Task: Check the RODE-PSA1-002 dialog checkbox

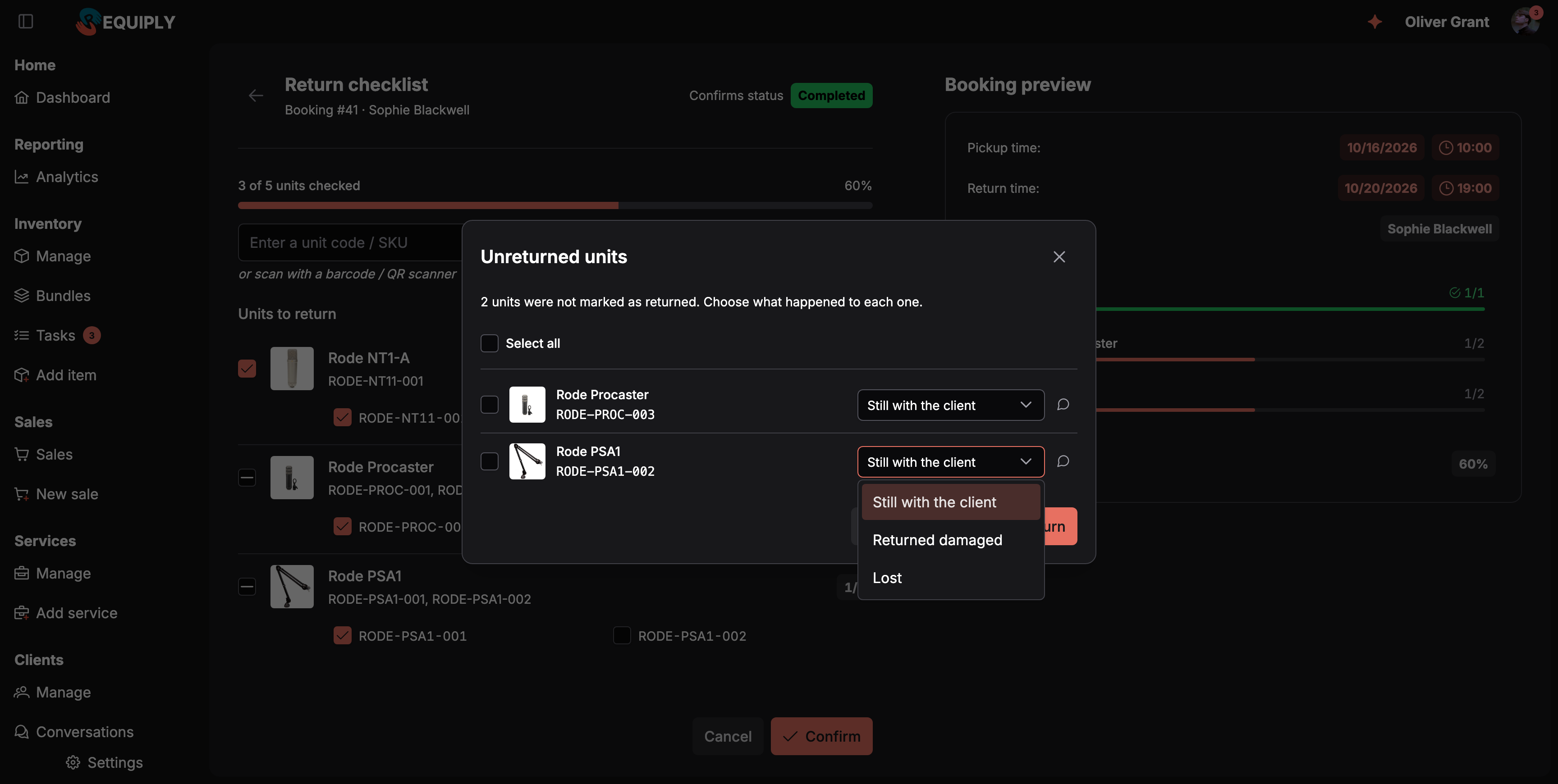Action: [x=489, y=461]
